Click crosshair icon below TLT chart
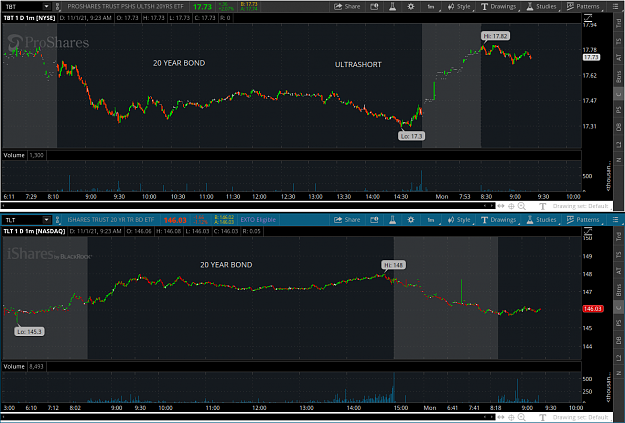This screenshot has width=625, height=423. [511, 417]
